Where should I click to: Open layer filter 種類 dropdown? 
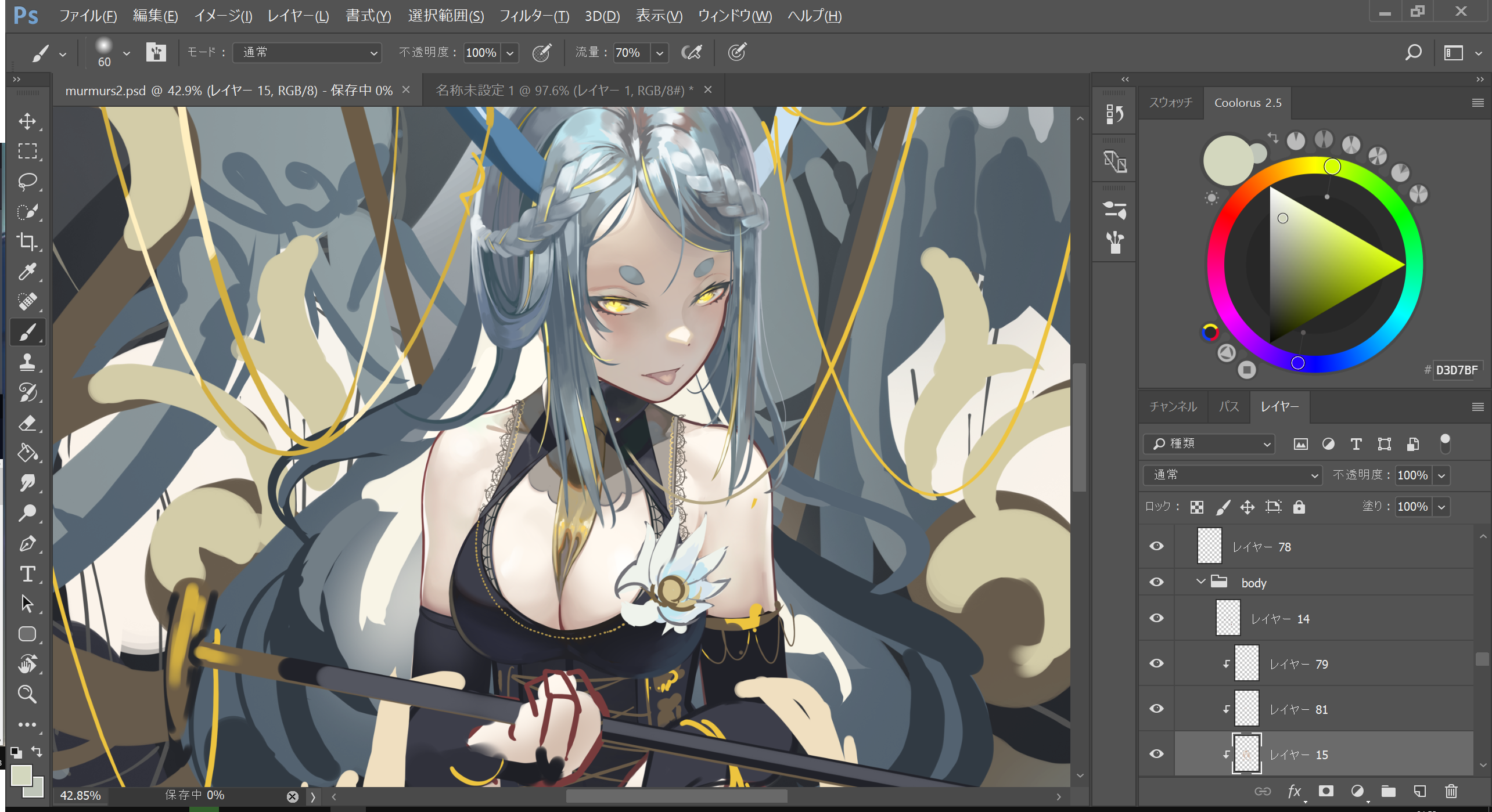(x=1209, y=444)
